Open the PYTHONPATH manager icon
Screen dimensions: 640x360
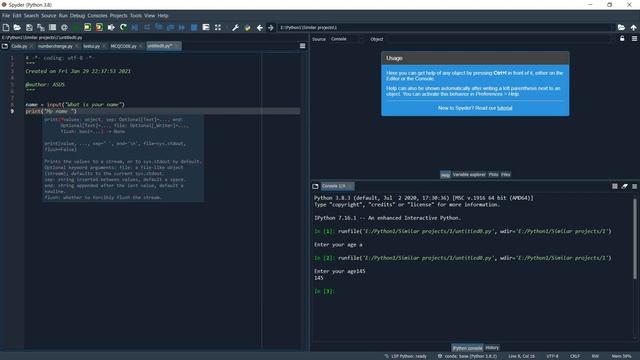(247, 27)
